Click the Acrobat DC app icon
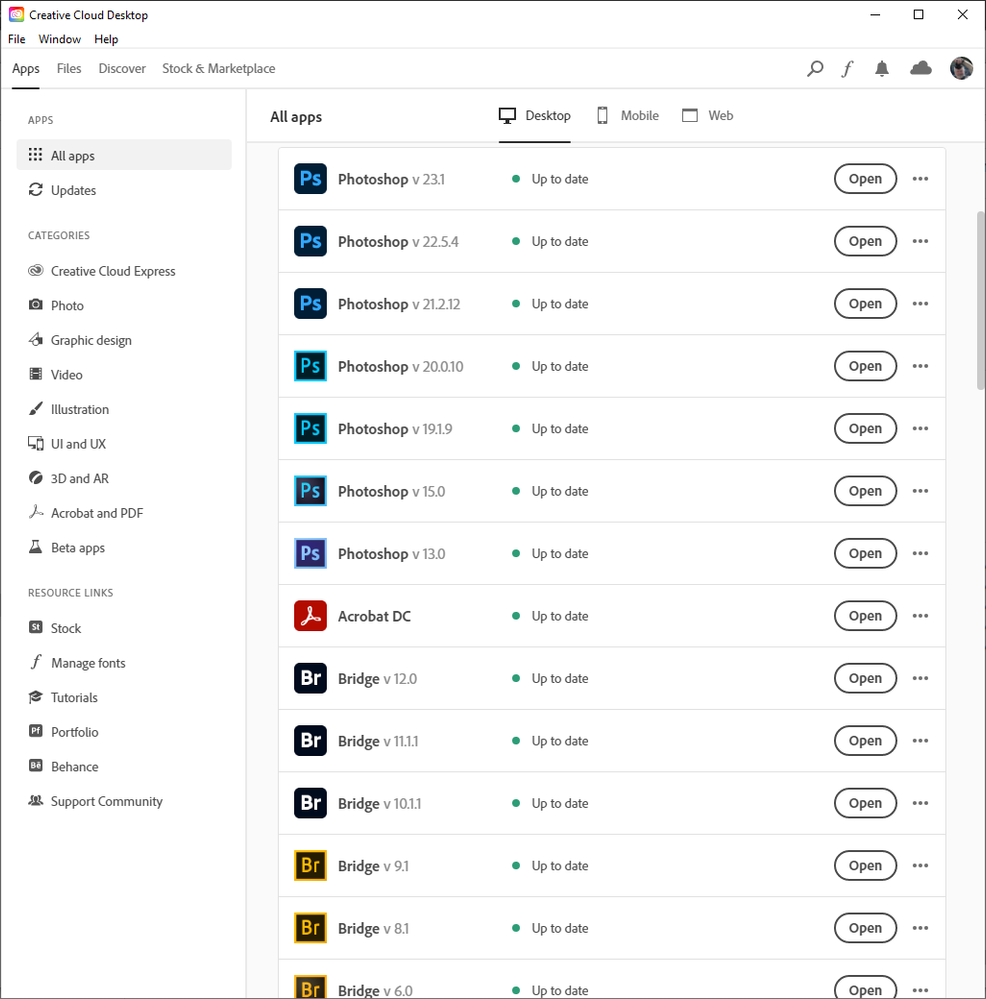 point(310,615)
